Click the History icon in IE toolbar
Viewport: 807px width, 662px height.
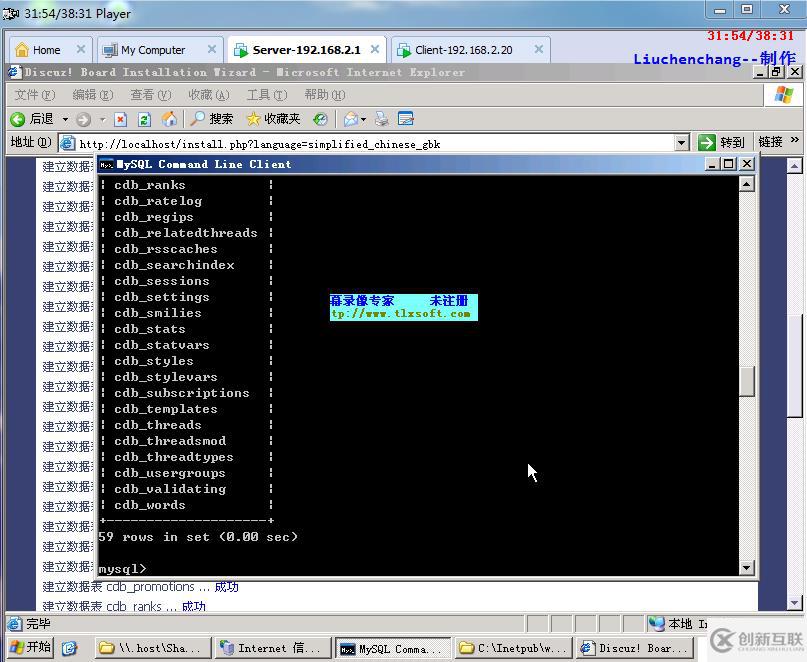[320, 119]
